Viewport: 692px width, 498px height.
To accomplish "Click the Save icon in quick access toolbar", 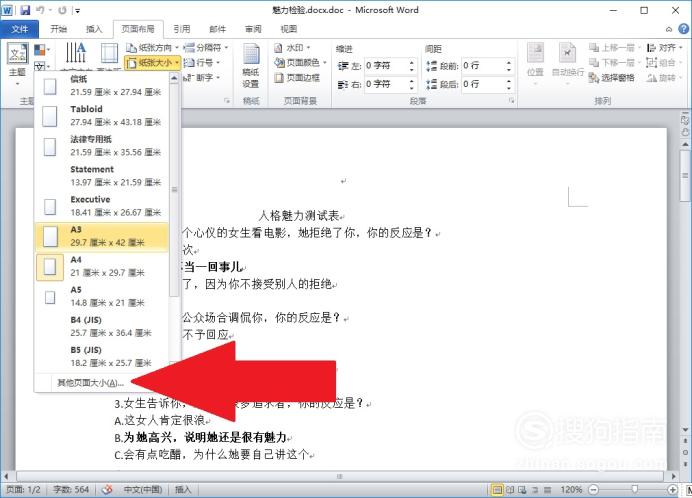I will [x=25, y=10].
